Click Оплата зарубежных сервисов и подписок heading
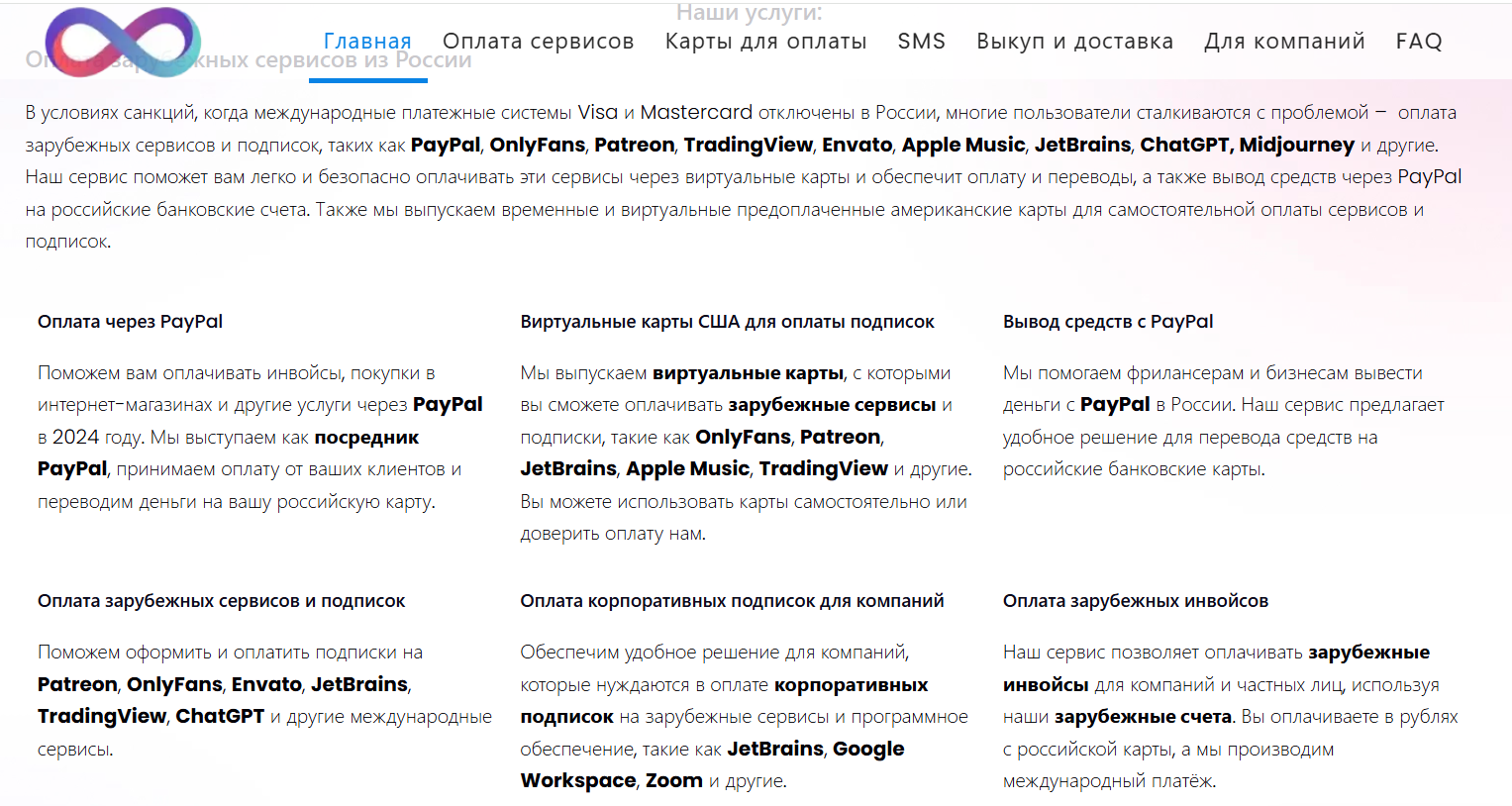 pyautogui.click(x=221, y=601)
